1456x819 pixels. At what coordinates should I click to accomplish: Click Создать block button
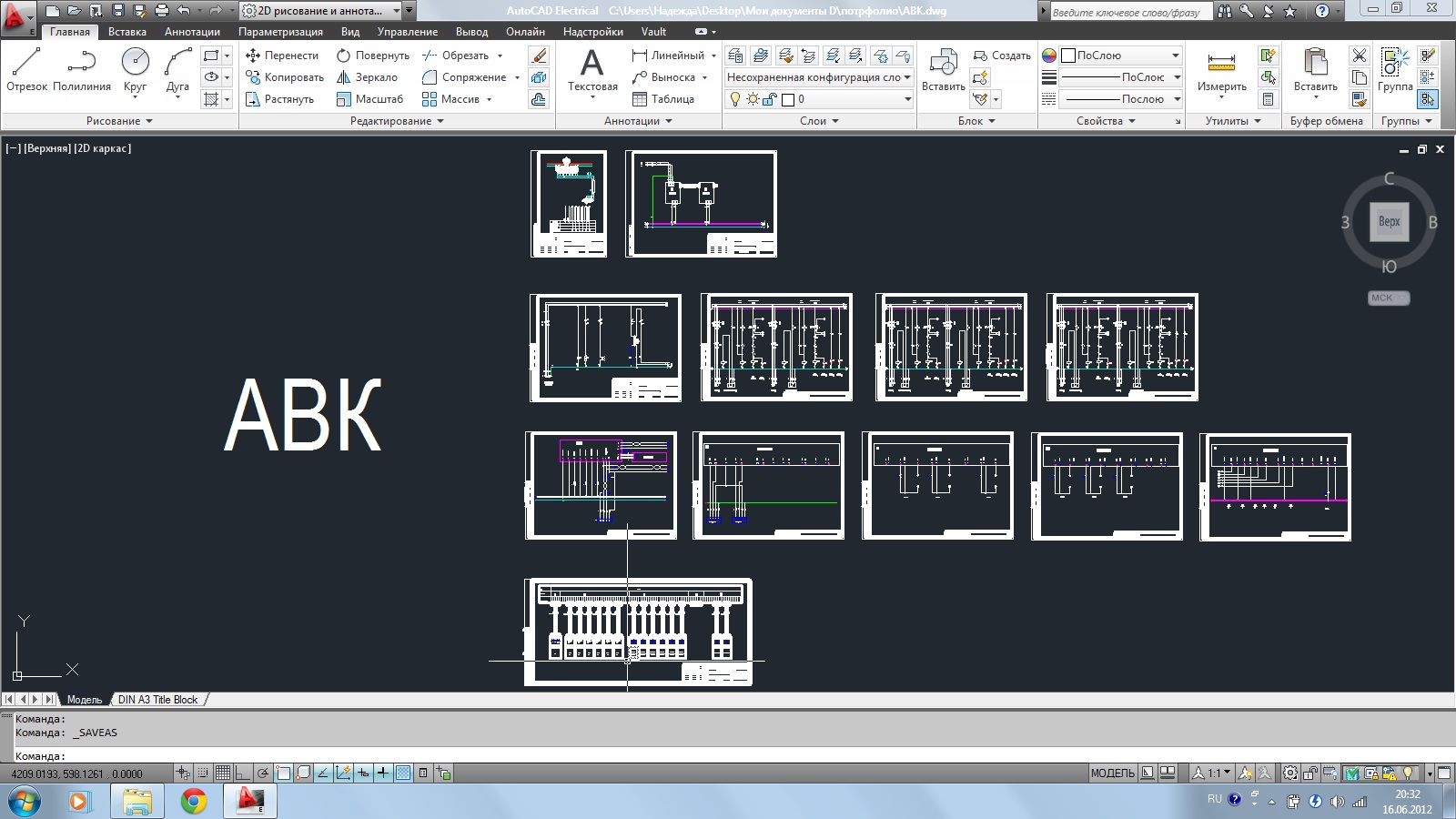point(1002,56)
